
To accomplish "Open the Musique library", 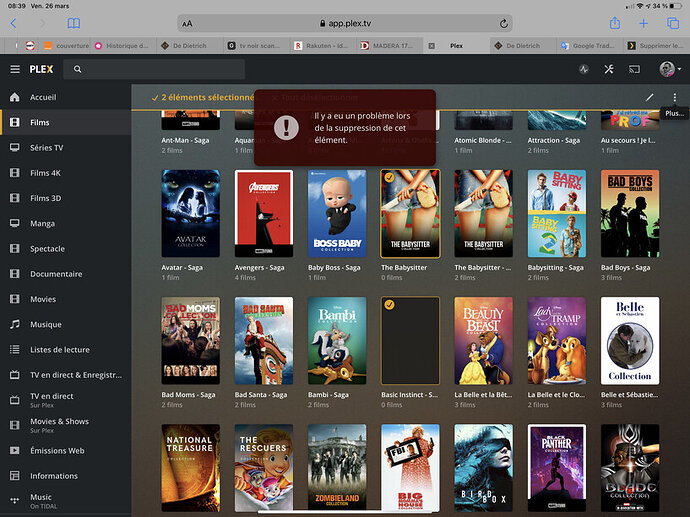I will (x=66, y=324).
